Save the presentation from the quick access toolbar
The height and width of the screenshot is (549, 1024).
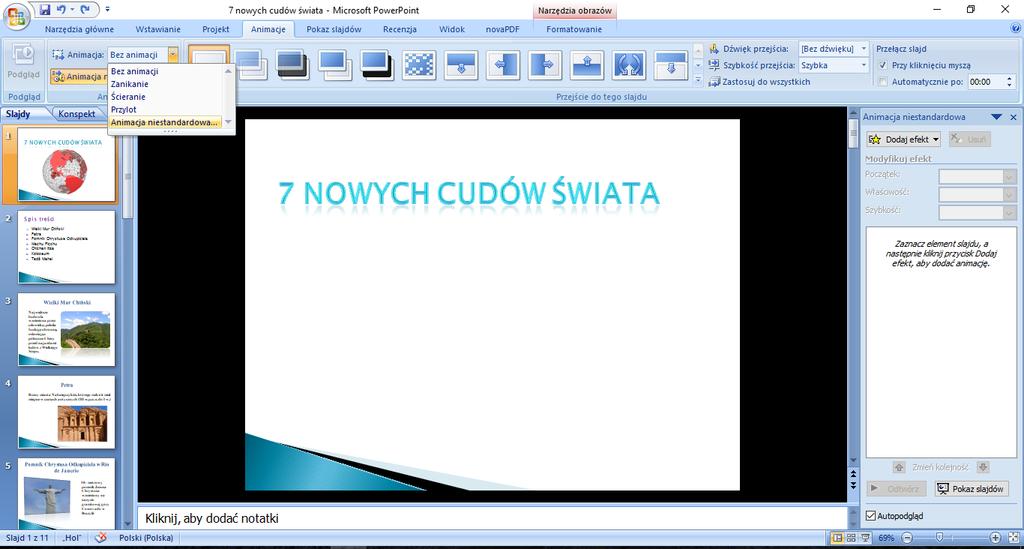point(44,10)
